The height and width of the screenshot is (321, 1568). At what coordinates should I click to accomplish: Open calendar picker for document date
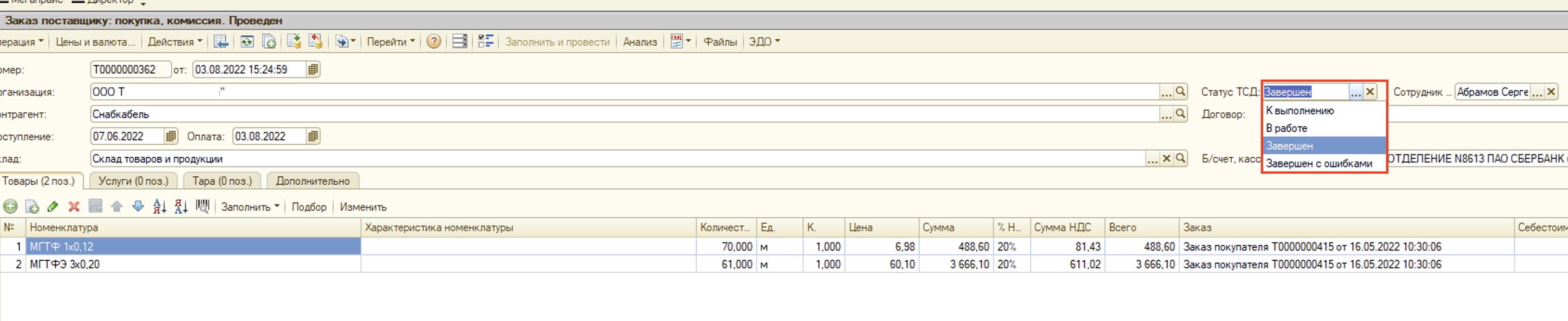(x=313, y=69)
